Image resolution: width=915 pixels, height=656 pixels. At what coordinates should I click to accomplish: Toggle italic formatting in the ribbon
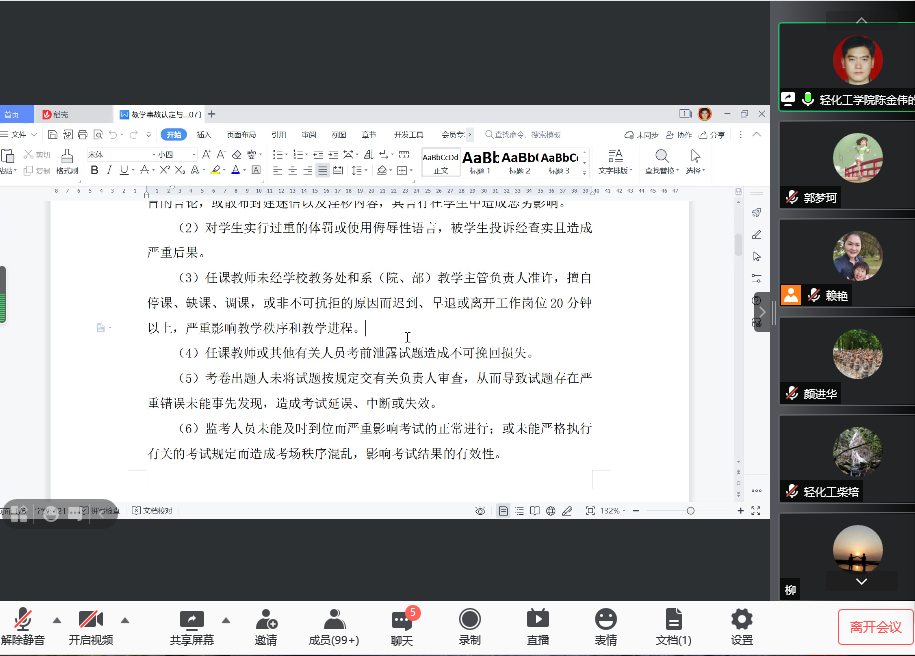(110, 169)
